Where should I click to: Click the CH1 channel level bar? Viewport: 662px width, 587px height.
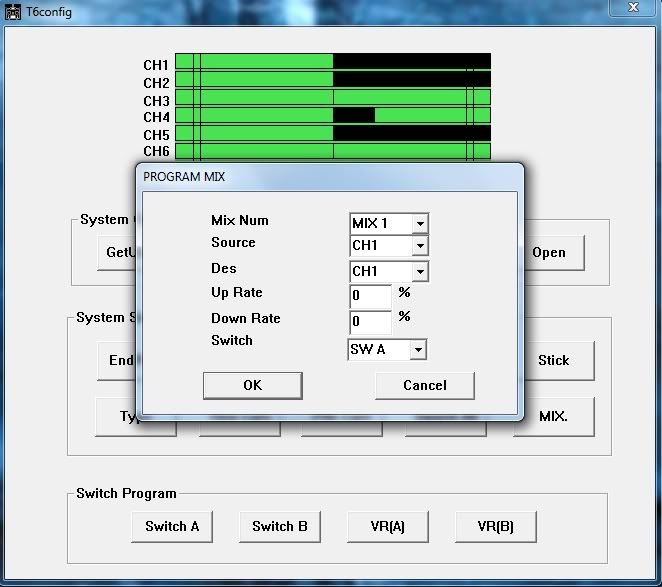click(332, 63)
